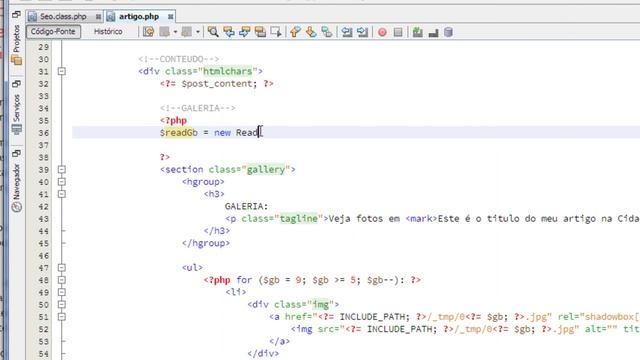640x360 pixels.
Task: Click the closing </hgroup> tag
Action: tap(206, 243)
